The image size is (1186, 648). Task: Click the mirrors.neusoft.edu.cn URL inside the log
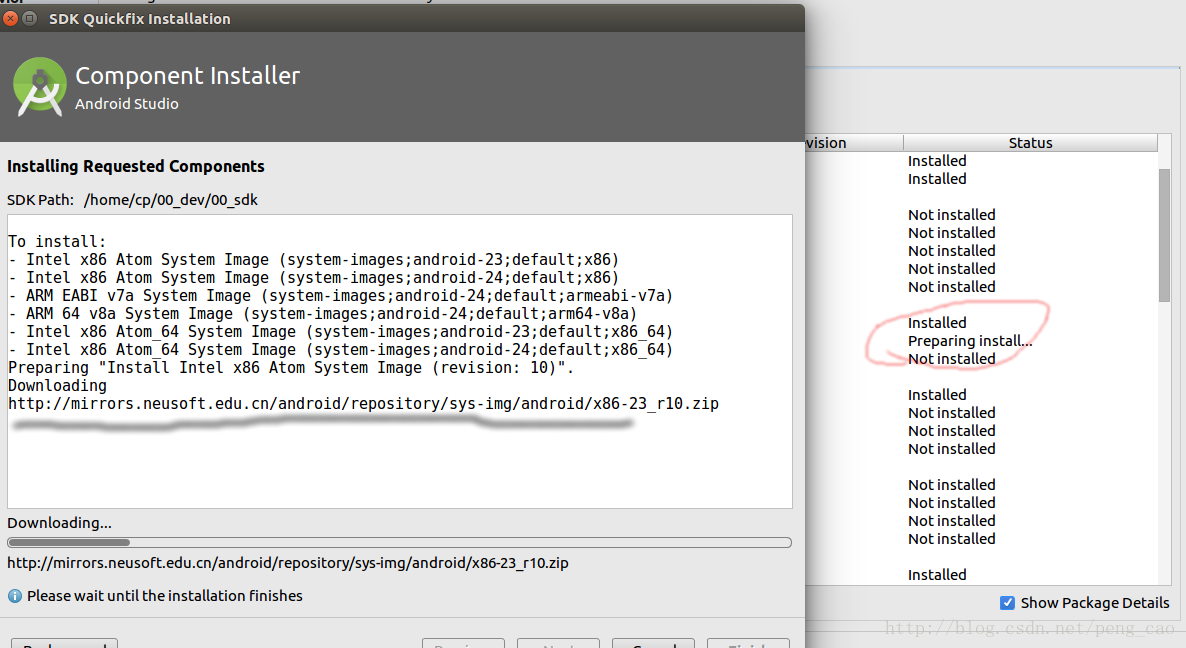363,404
